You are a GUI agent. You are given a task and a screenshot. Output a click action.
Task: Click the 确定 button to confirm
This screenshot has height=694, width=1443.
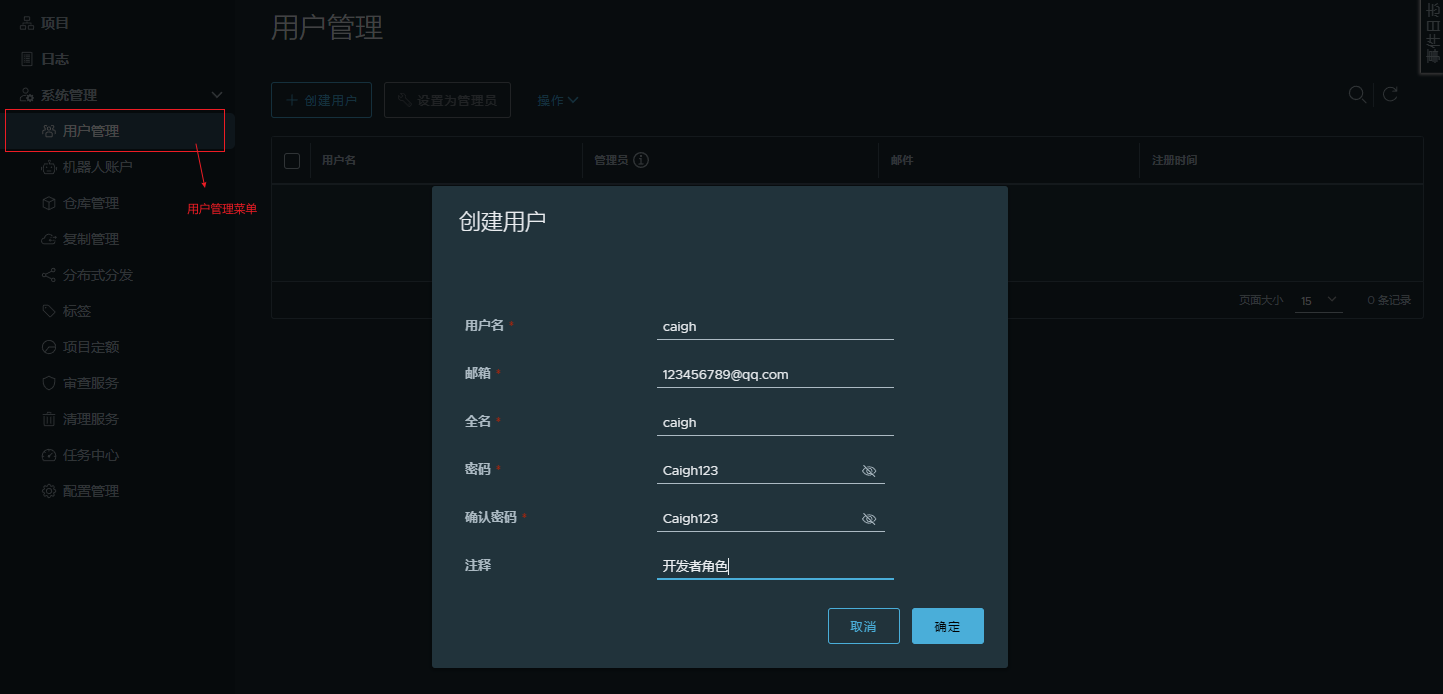pyautogui.click(x=947, y=626)
